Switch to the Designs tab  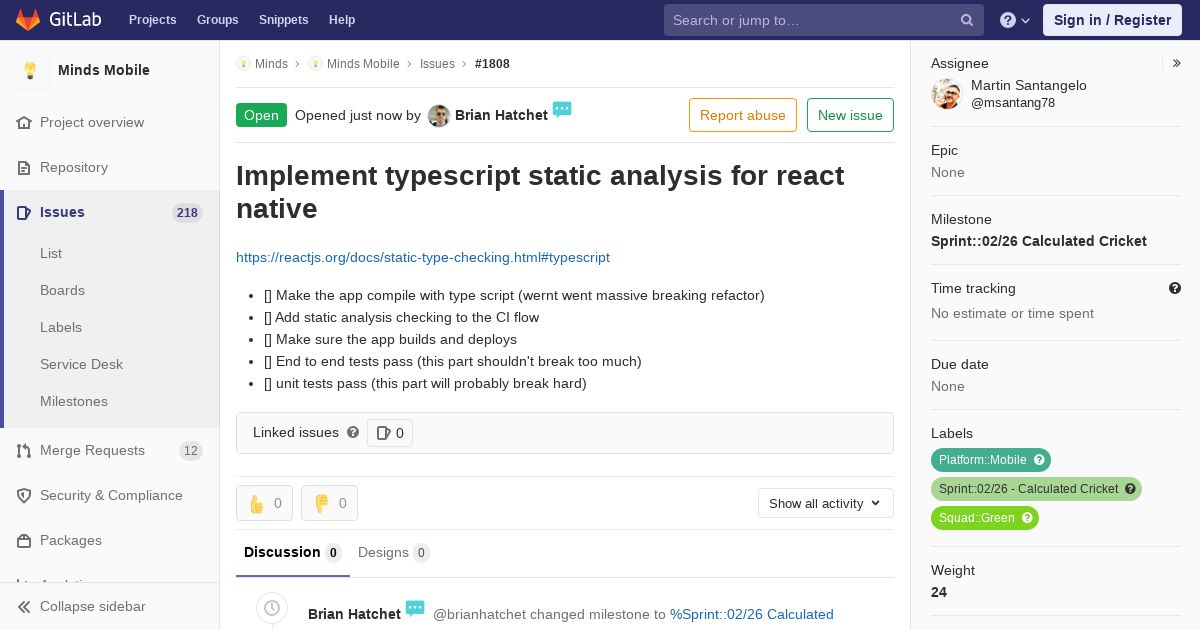click(x=394, y=553)
